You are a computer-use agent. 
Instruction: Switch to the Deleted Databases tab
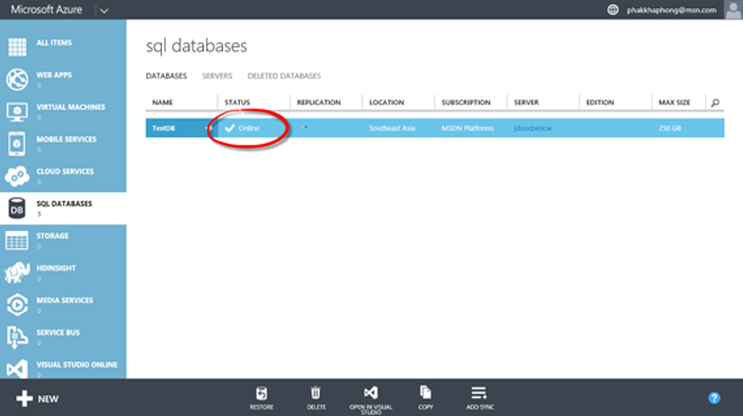[284, 76]
